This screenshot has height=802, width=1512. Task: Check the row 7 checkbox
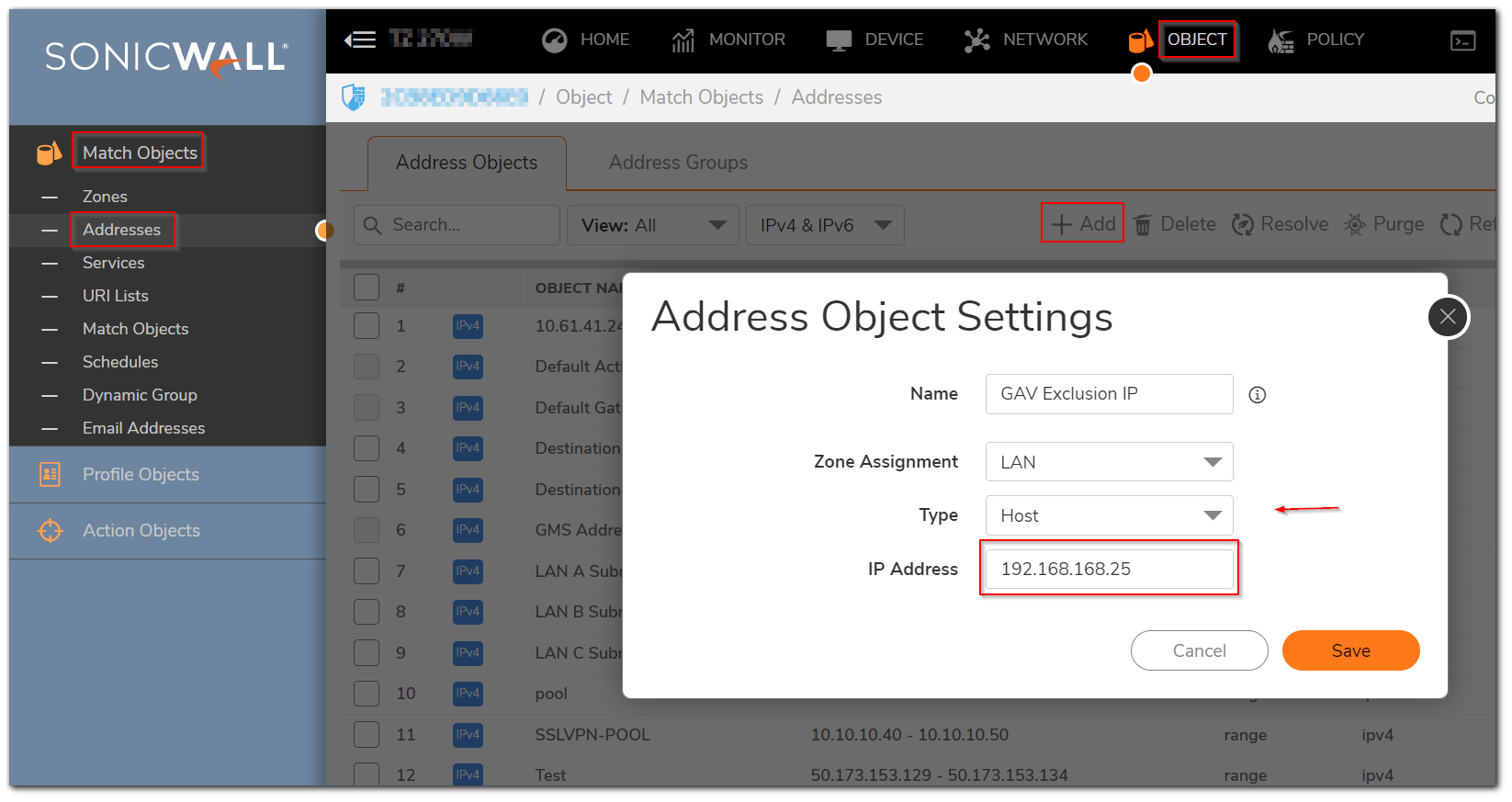pos(367,571)
